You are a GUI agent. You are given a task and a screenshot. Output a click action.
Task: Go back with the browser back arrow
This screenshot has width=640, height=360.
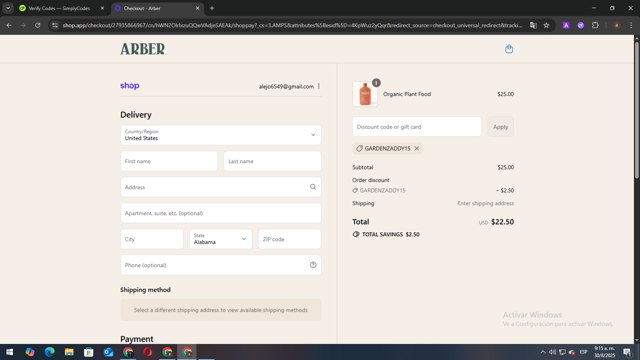click(x=9, y=25)
